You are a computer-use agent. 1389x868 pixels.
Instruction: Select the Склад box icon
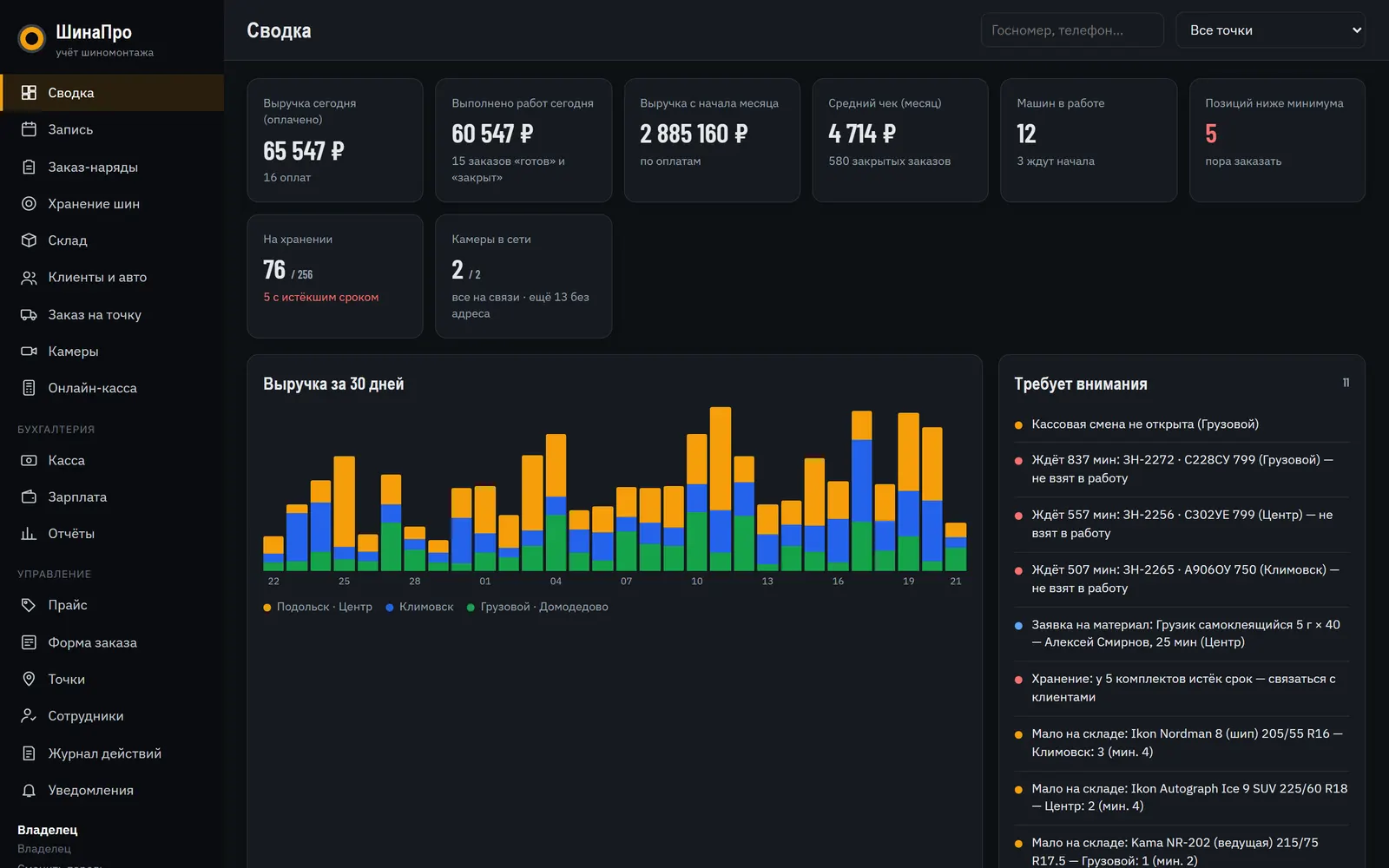[x=29, y=240]
